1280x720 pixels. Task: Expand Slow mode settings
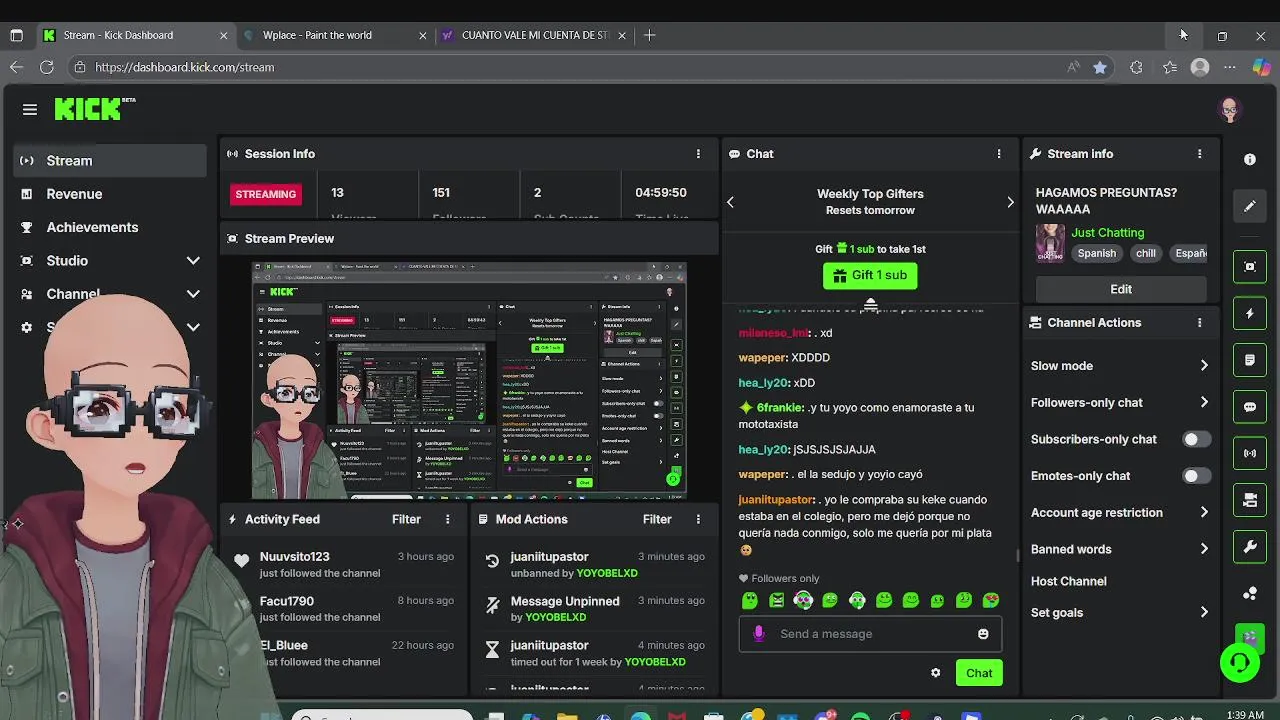1204,366
